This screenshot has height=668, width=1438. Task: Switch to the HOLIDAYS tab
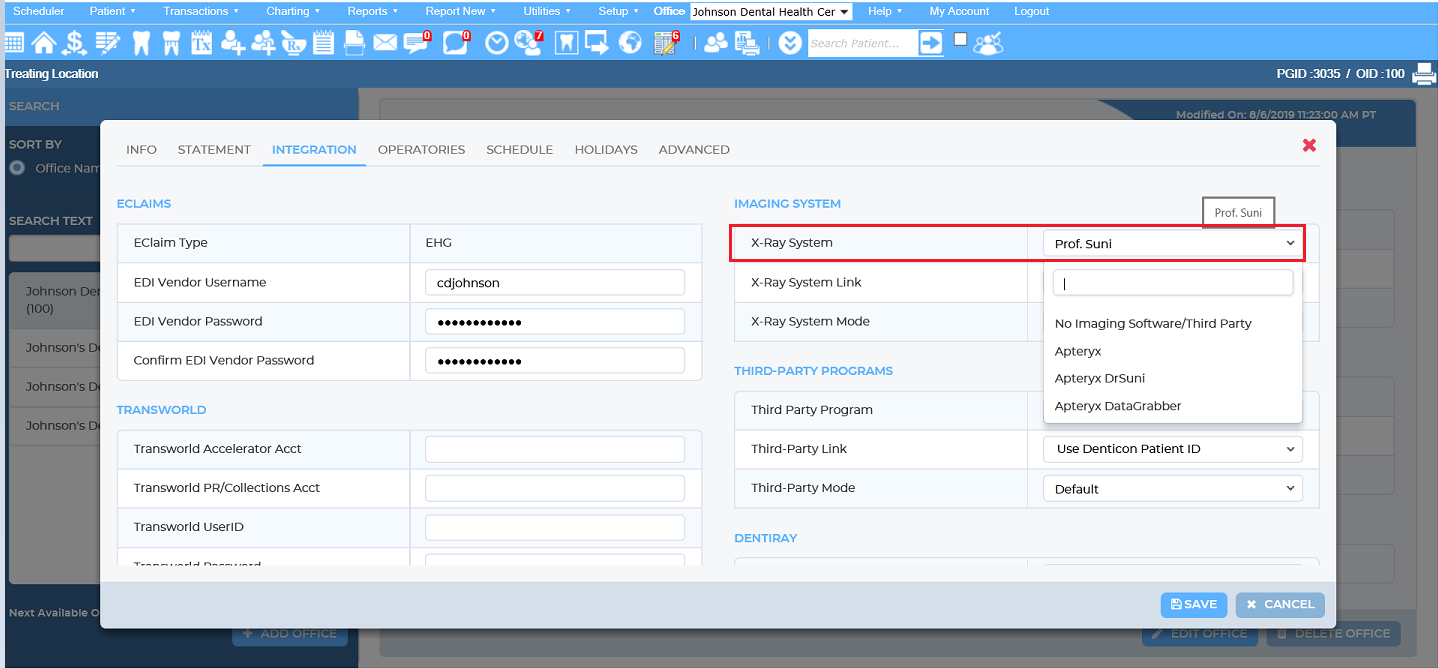pyautogui.click(x=606, y=149)
